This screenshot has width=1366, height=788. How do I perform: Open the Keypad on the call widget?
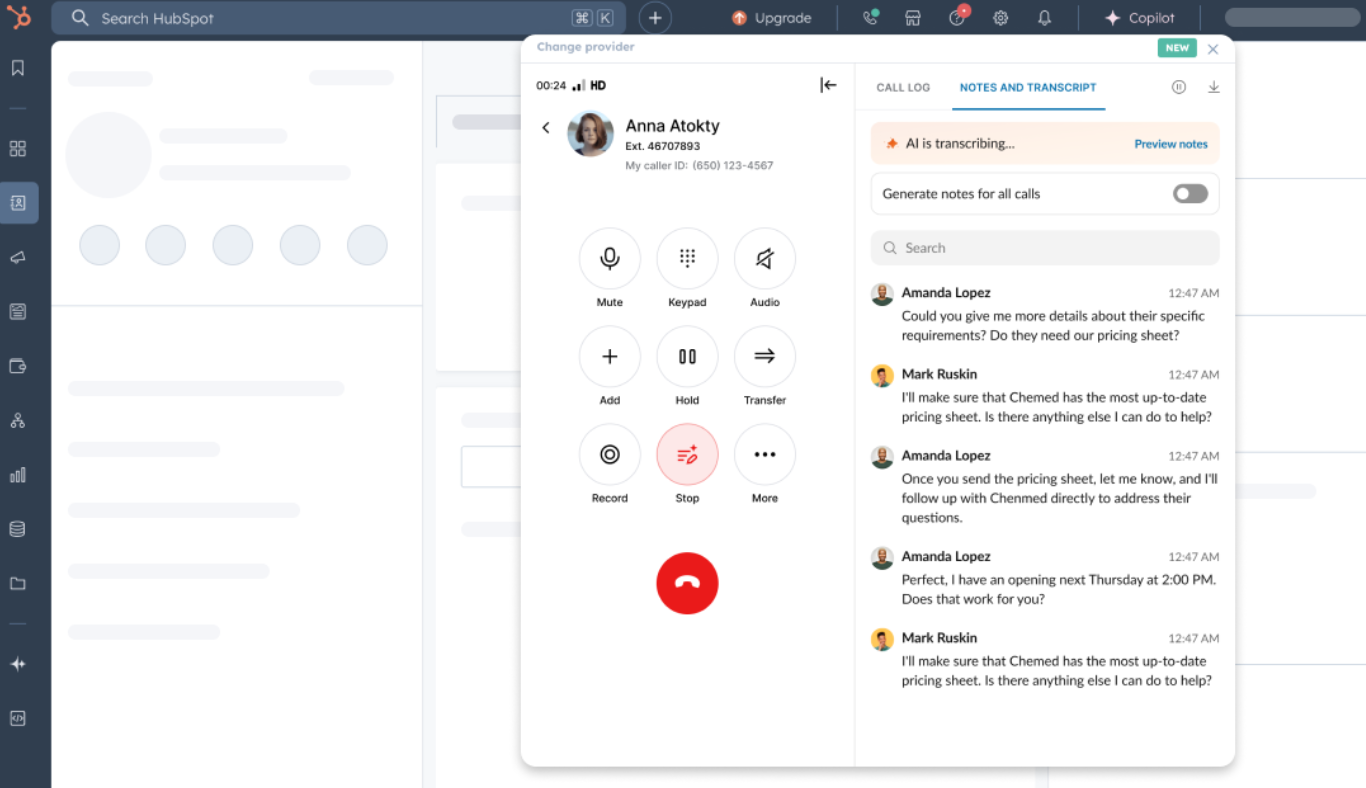687,258
